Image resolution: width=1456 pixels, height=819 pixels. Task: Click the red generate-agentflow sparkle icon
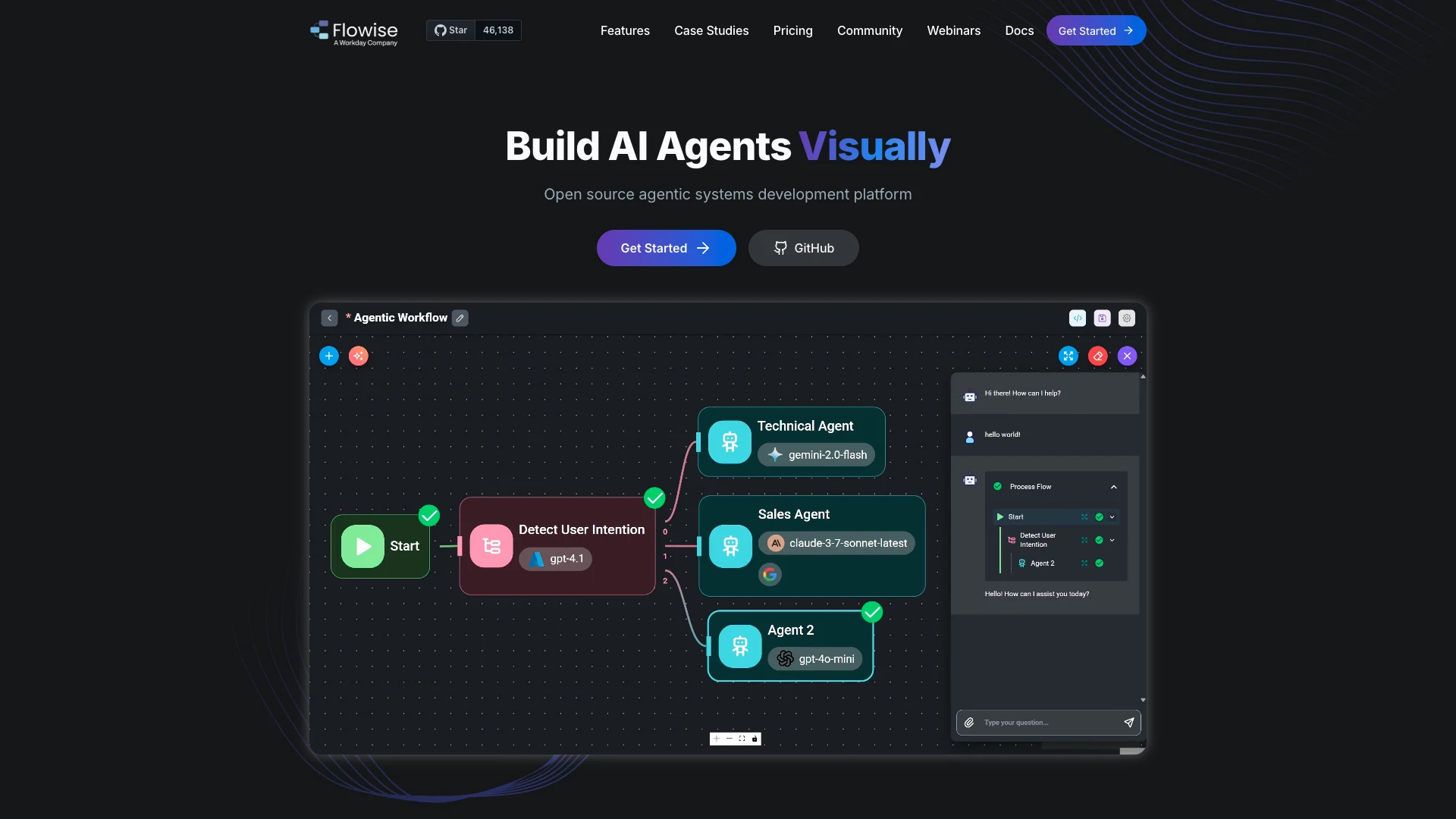click(358, 356)
